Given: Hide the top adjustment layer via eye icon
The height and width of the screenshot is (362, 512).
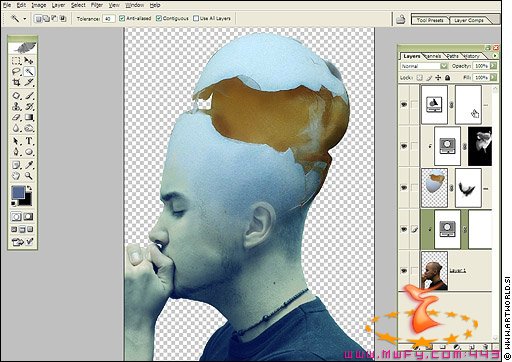Looking at the screenshot, I should click(404, 105).
